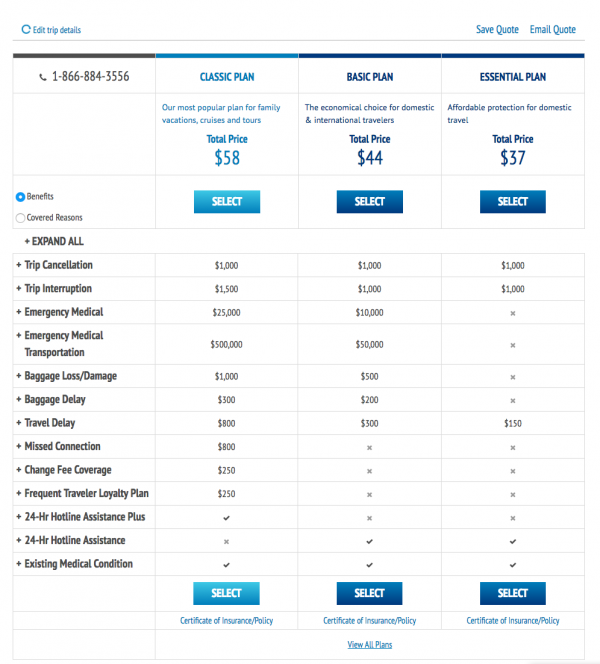Image resolution: width=600 pixels, height=664 pixels.
Task: Open Essential Plan Certificate of Insurance/Policy
Action: (x=513, y=621)
